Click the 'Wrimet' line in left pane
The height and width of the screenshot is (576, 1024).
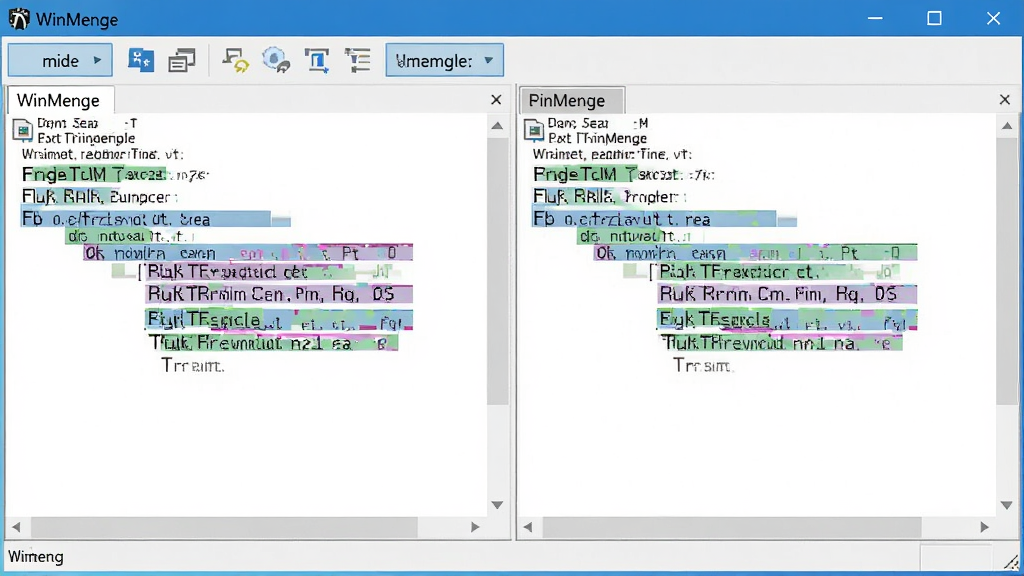tap(103, 155)
